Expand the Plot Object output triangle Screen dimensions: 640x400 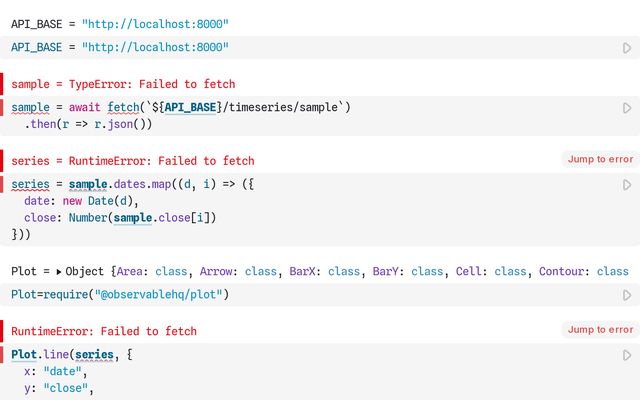coord(58,272)
